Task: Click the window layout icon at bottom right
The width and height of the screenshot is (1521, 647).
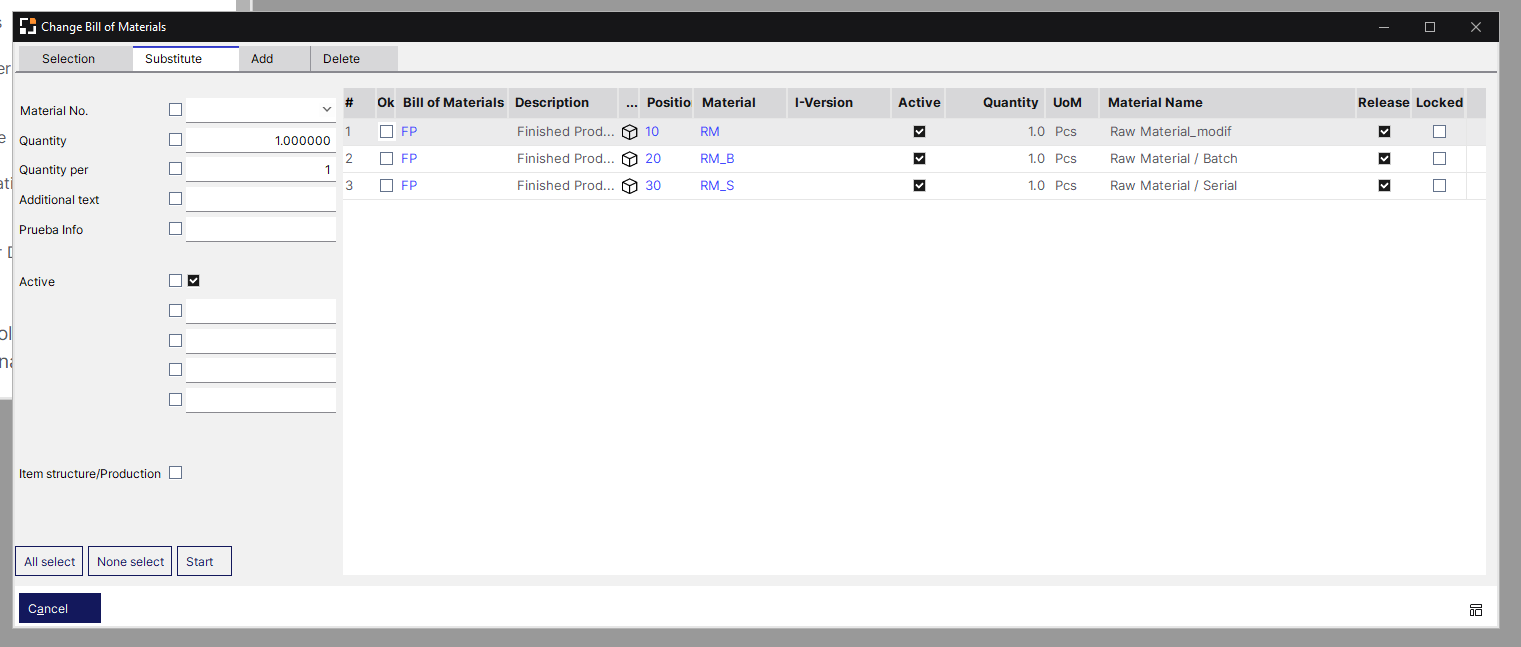Action: pyautogui.click(x=1476, y=610)
